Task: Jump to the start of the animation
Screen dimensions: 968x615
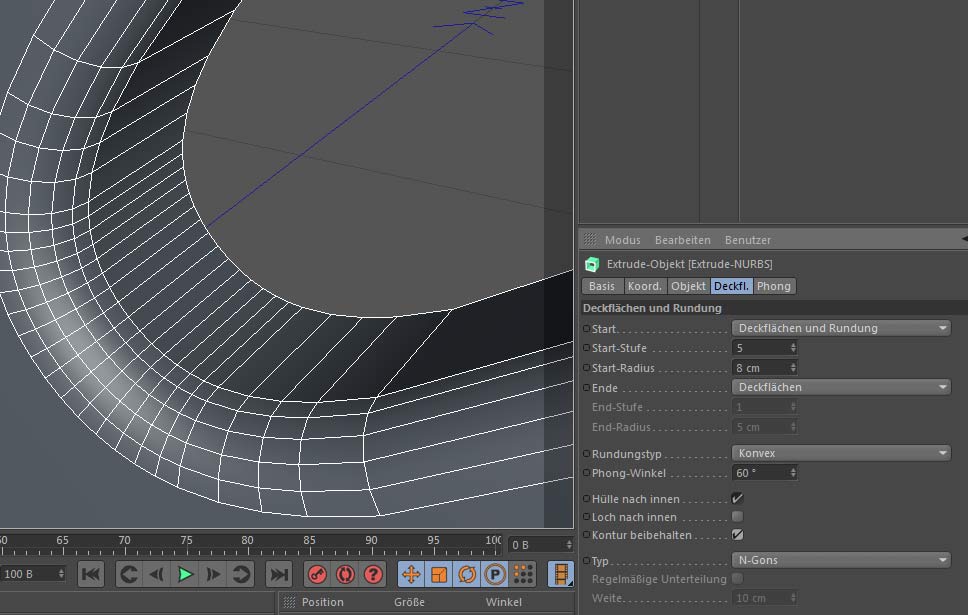Action: click(91, 574)
